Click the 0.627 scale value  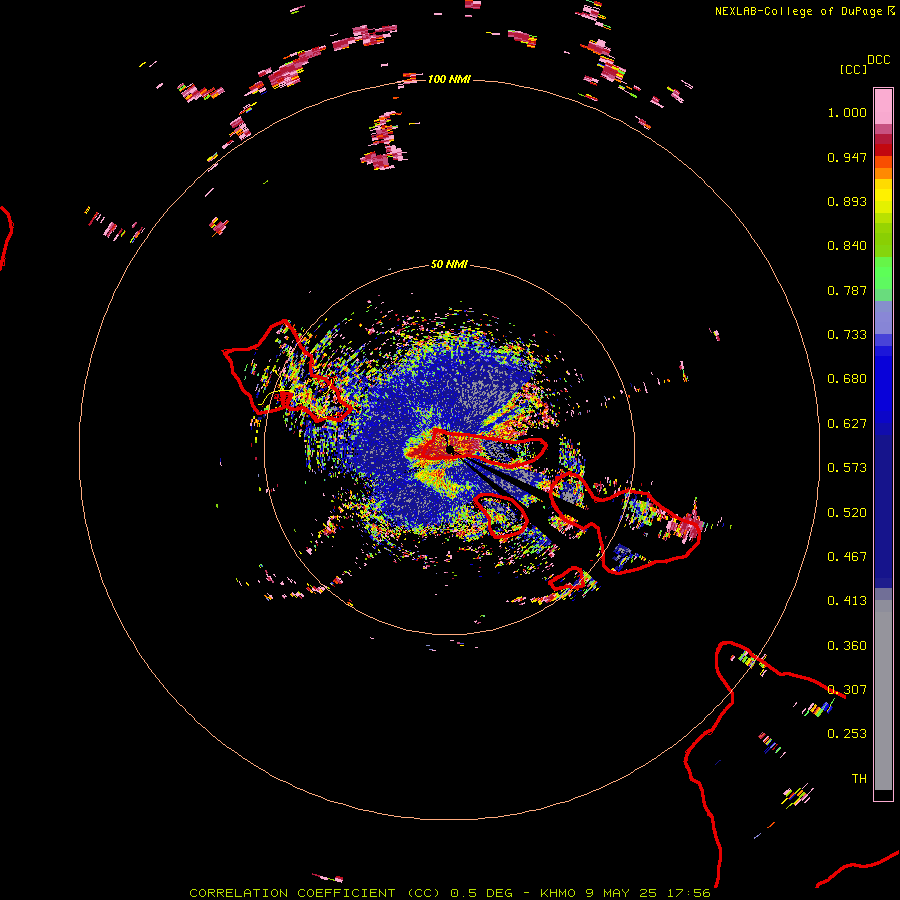pyautogui.click(x=847, y=424)
